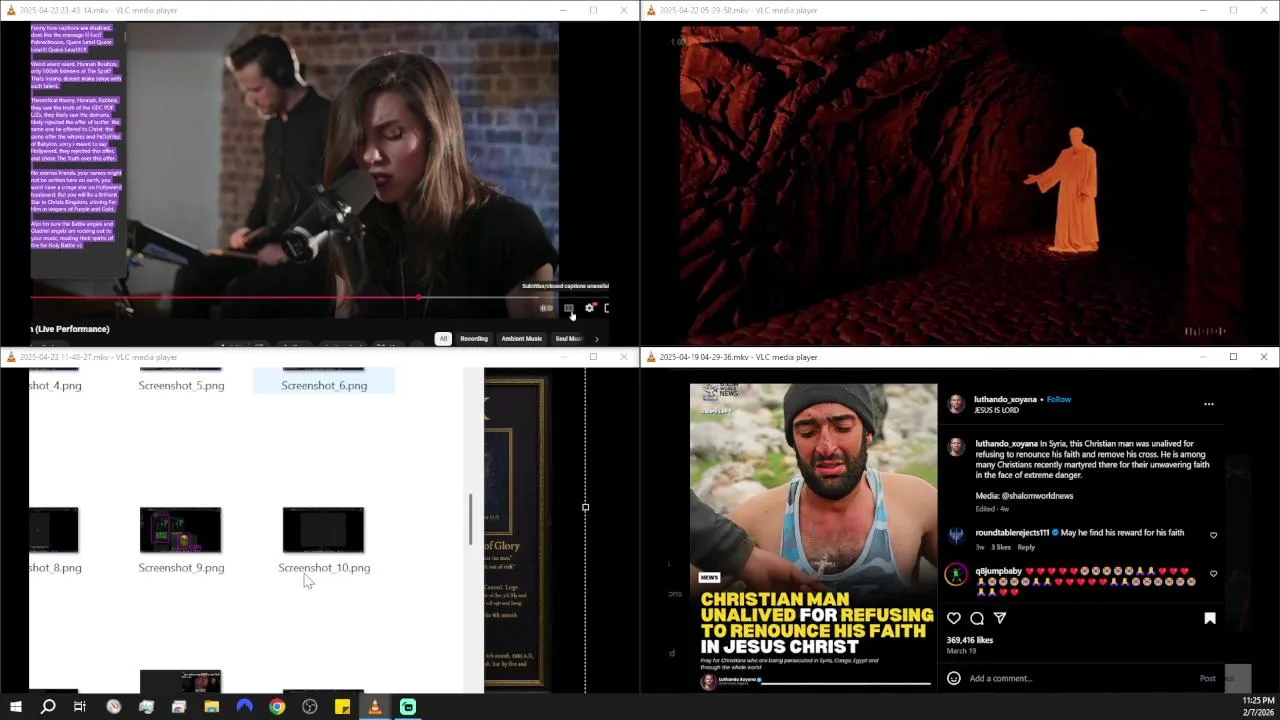Share the post using paper plane icon
Image resolution: width=1280 pixels, height=720 pixels.
pyautogui.click(x=1000, y=618)
